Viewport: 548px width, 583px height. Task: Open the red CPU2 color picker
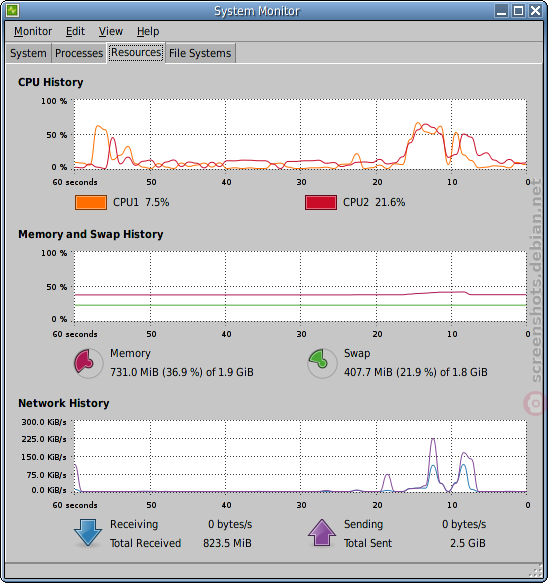pyautogui.click(x=321, y=203)
